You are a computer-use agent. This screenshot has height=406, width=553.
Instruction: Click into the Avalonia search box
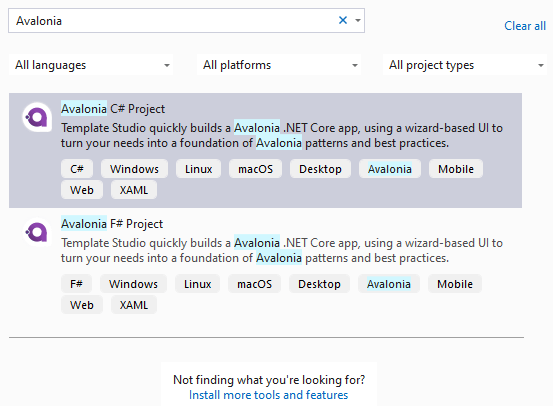[173, 21]
